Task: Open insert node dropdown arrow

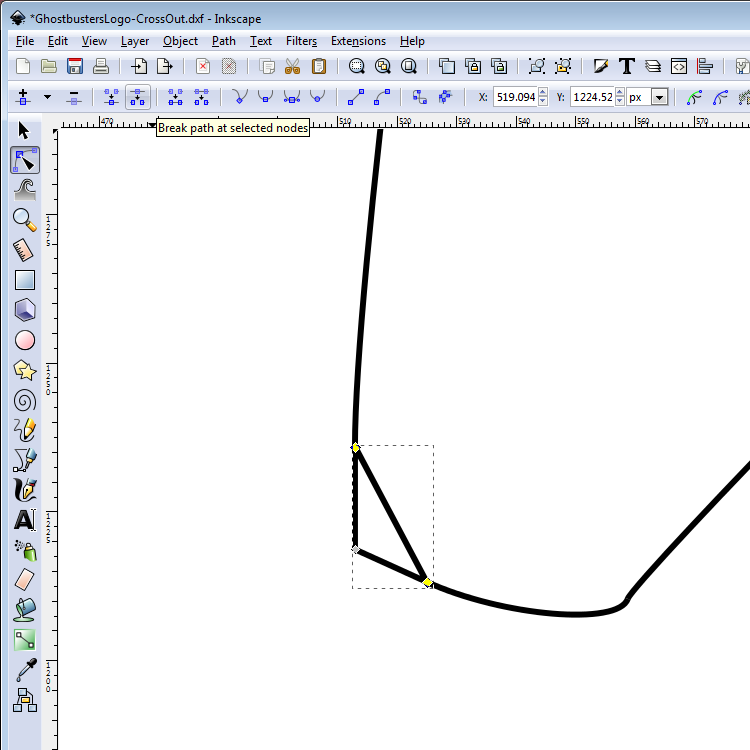Action: (47, 97)
